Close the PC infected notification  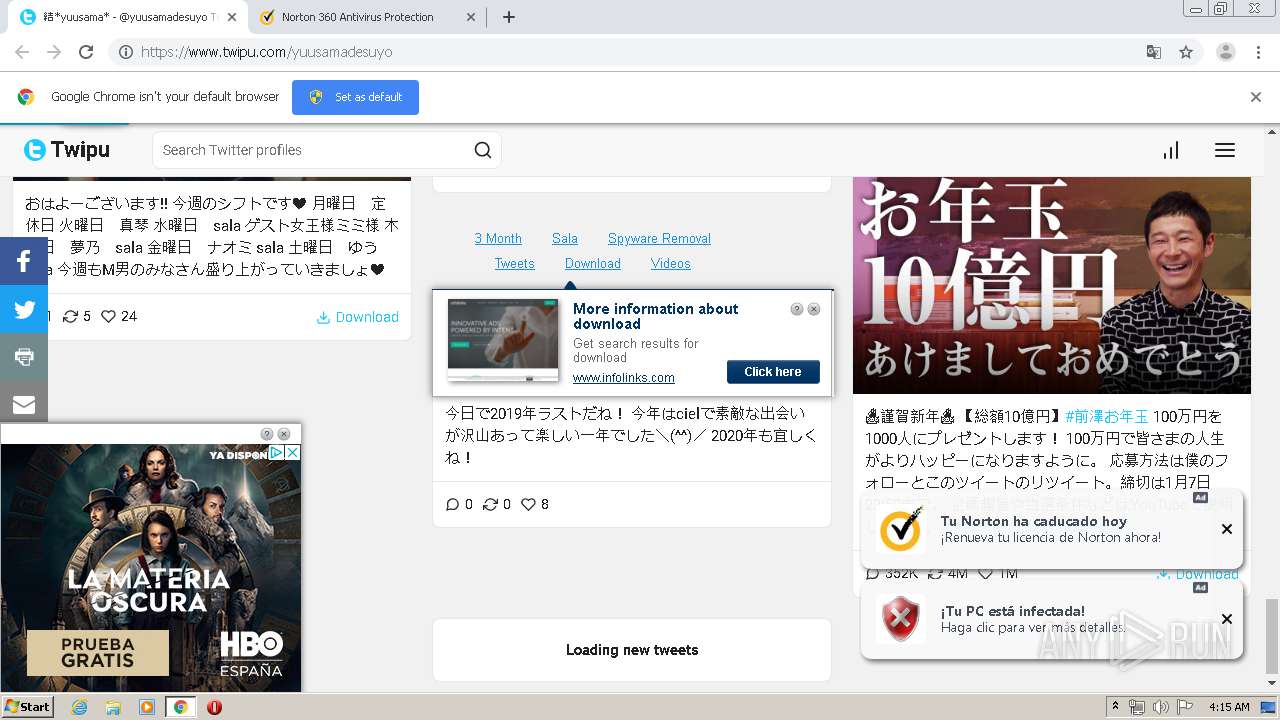point(1227,619)
